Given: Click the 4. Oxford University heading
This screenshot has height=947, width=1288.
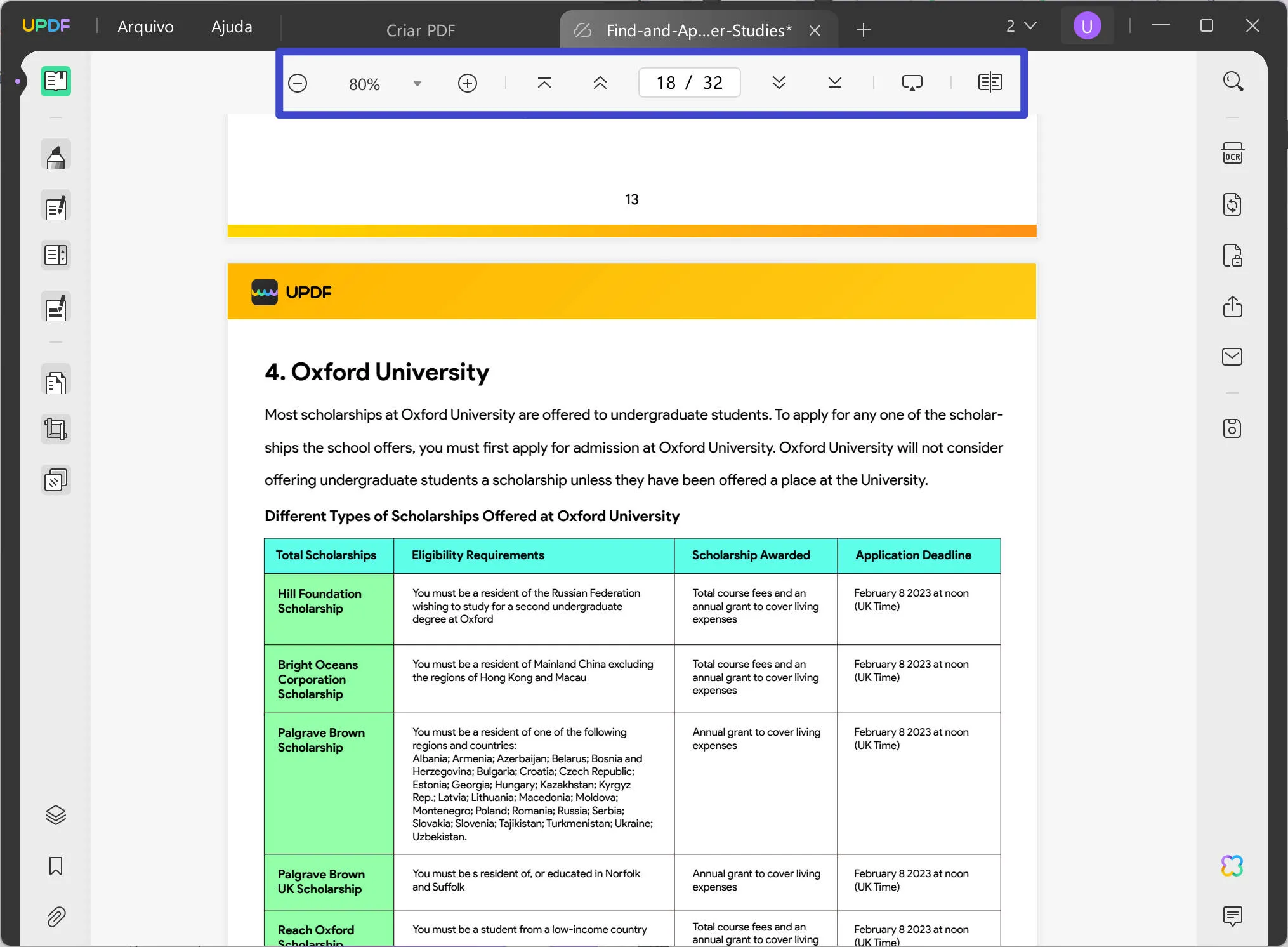Looking at the screenshot, I should click(x=377, y=372).
